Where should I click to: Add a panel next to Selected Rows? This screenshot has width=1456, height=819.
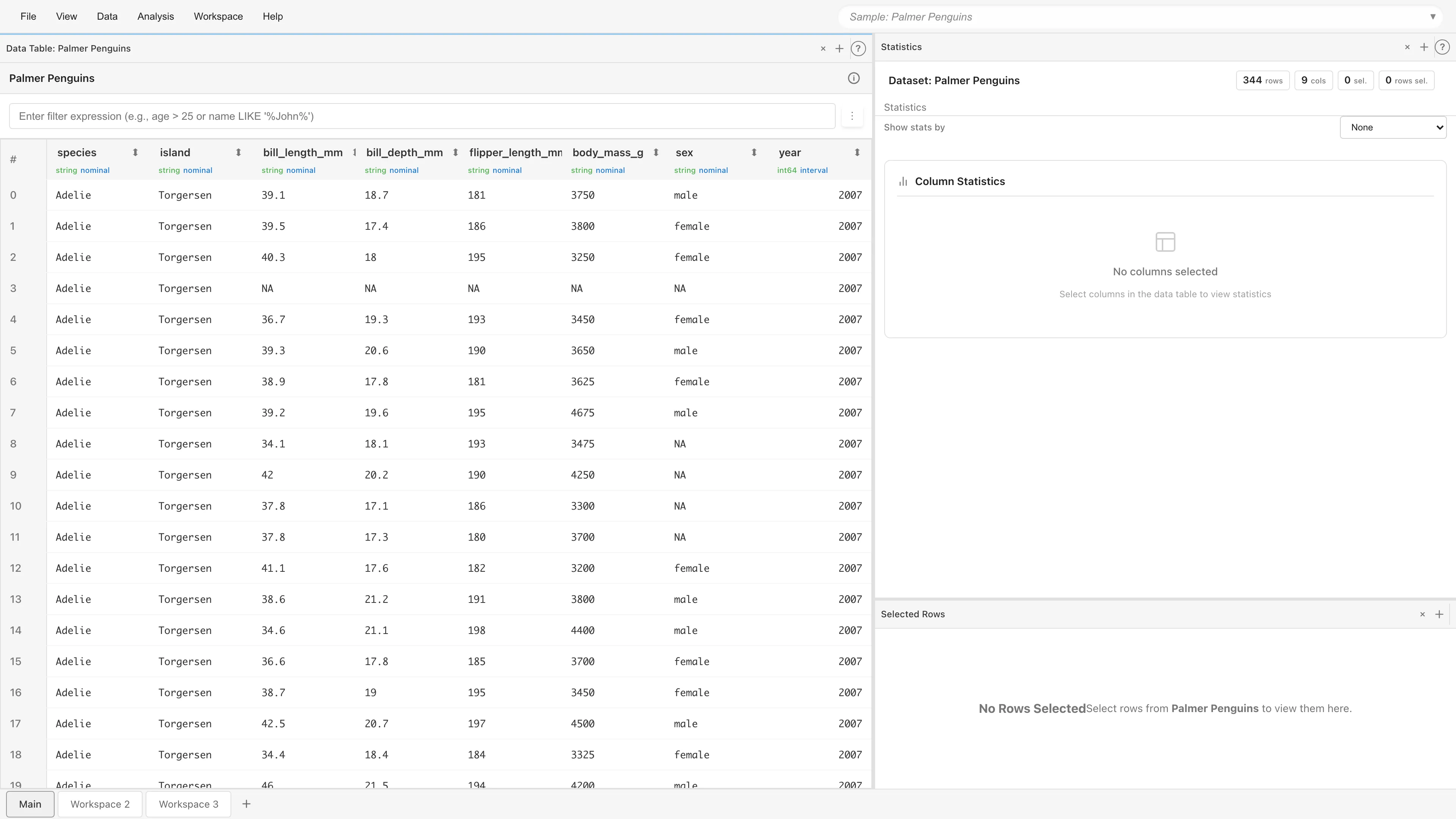1439,614
